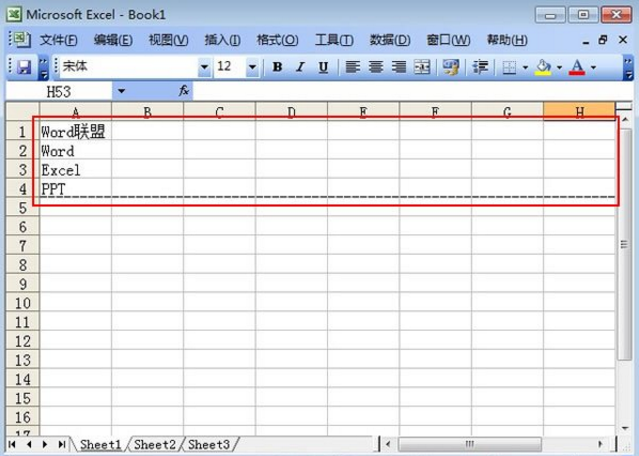The width and height of the screenshot is (639, 456).
Task: Click the indent icon in toolbar
Action: 480,67
